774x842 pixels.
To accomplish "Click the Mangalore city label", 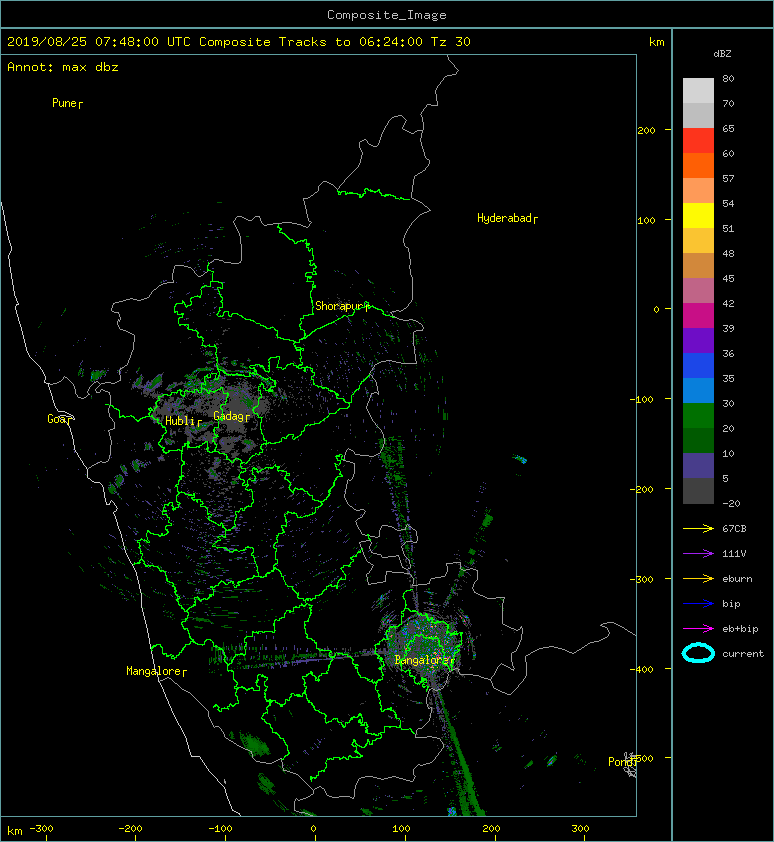I will pyautogui.click(x=154, y=671).
